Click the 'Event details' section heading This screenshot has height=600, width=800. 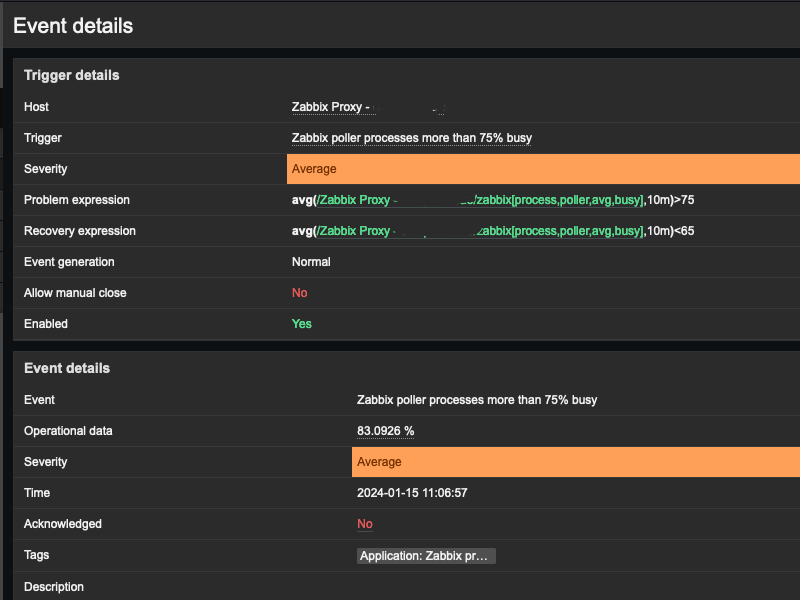(67, 368)
